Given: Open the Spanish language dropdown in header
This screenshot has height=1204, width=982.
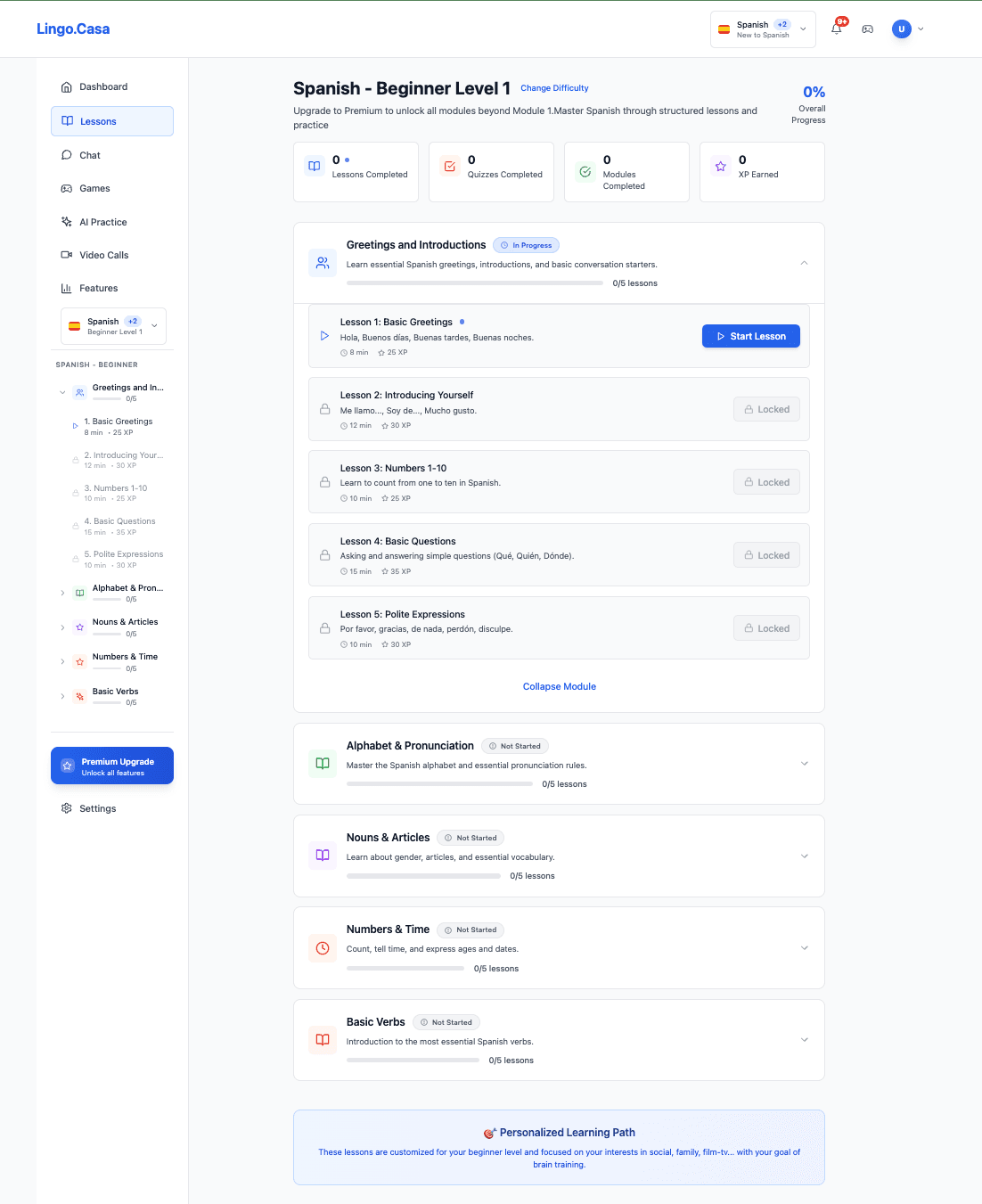Looking at the screenshot, I should click(763, 29).
